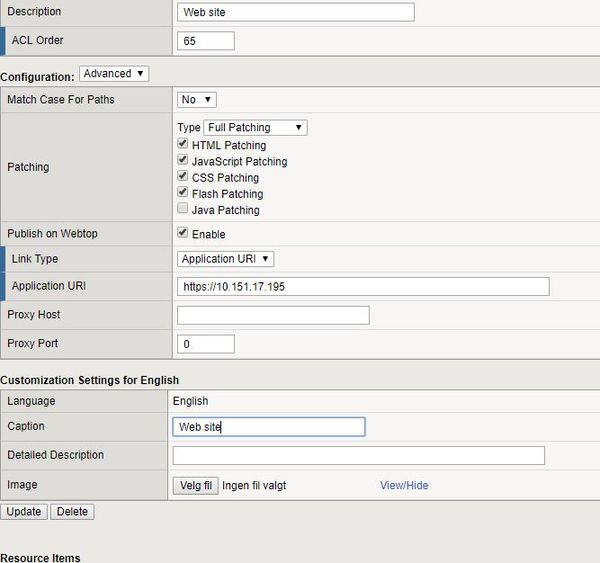Click the Application URI field
The image size is (600, 563).
tap(363, 287)
